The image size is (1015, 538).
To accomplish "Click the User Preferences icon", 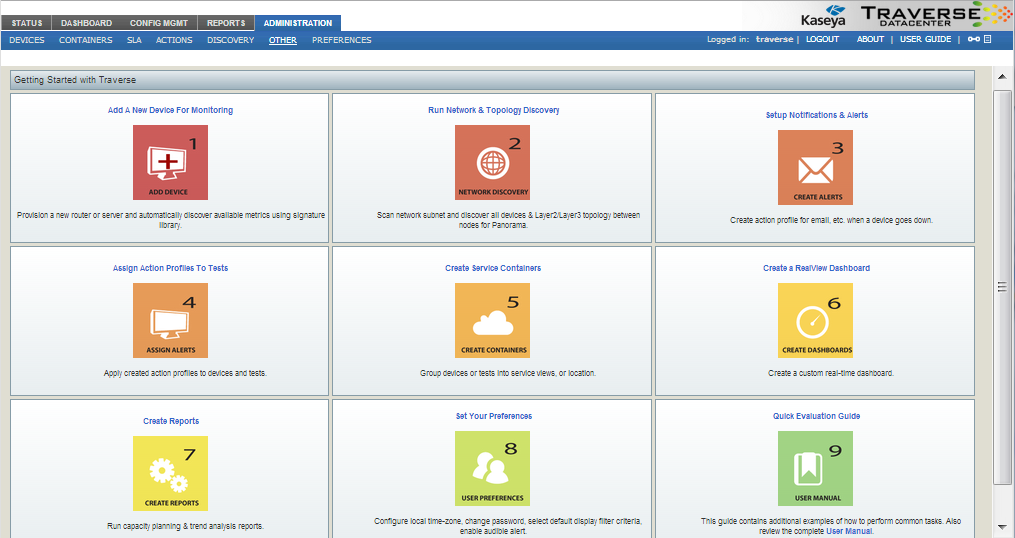I will pyautogui.click(x=492, y=468).
